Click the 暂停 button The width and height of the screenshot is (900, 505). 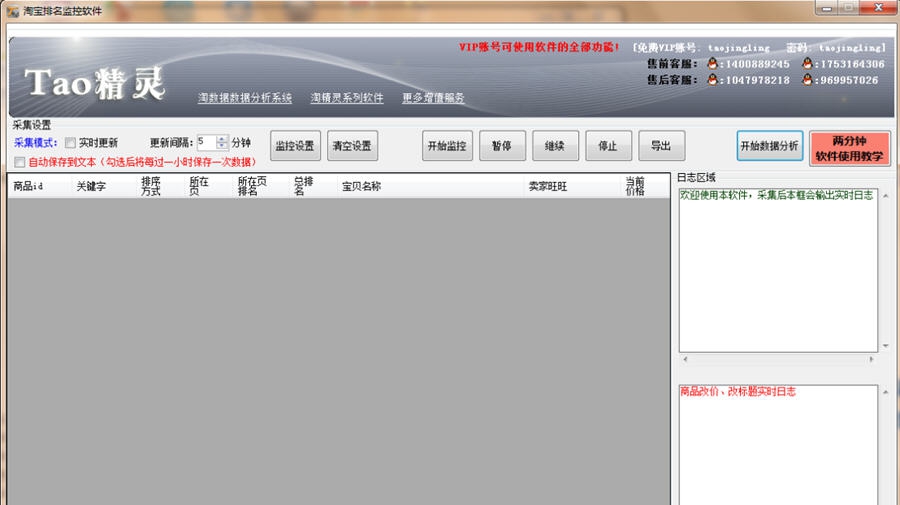point(502,146)
